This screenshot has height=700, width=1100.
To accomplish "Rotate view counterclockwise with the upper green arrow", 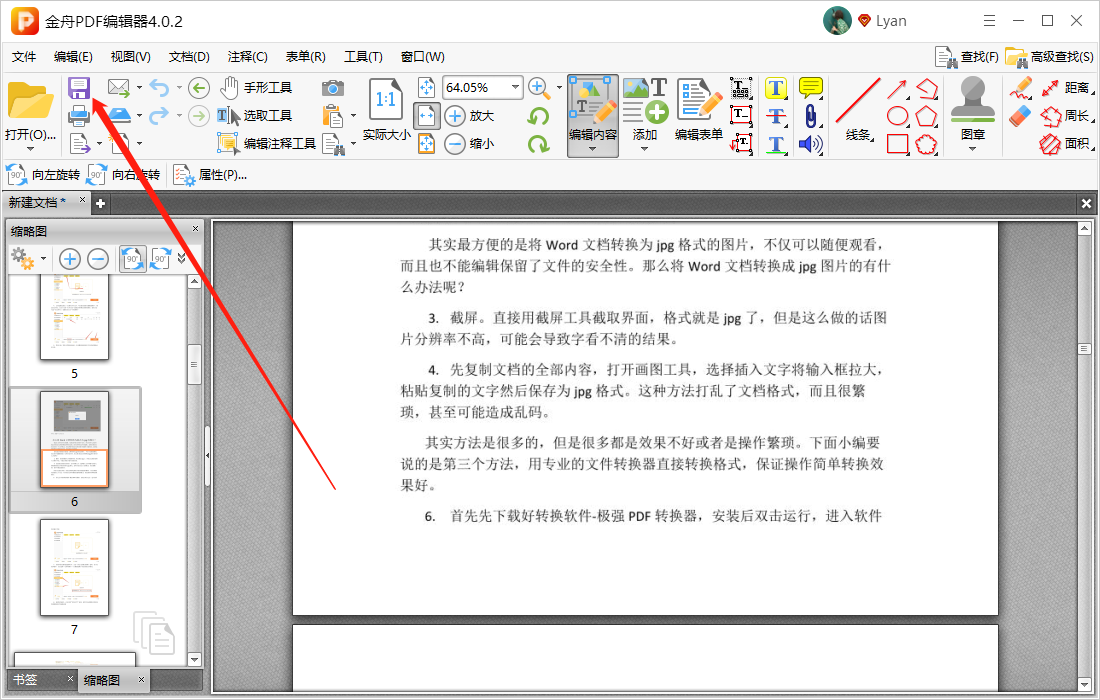I will [539, 116].
